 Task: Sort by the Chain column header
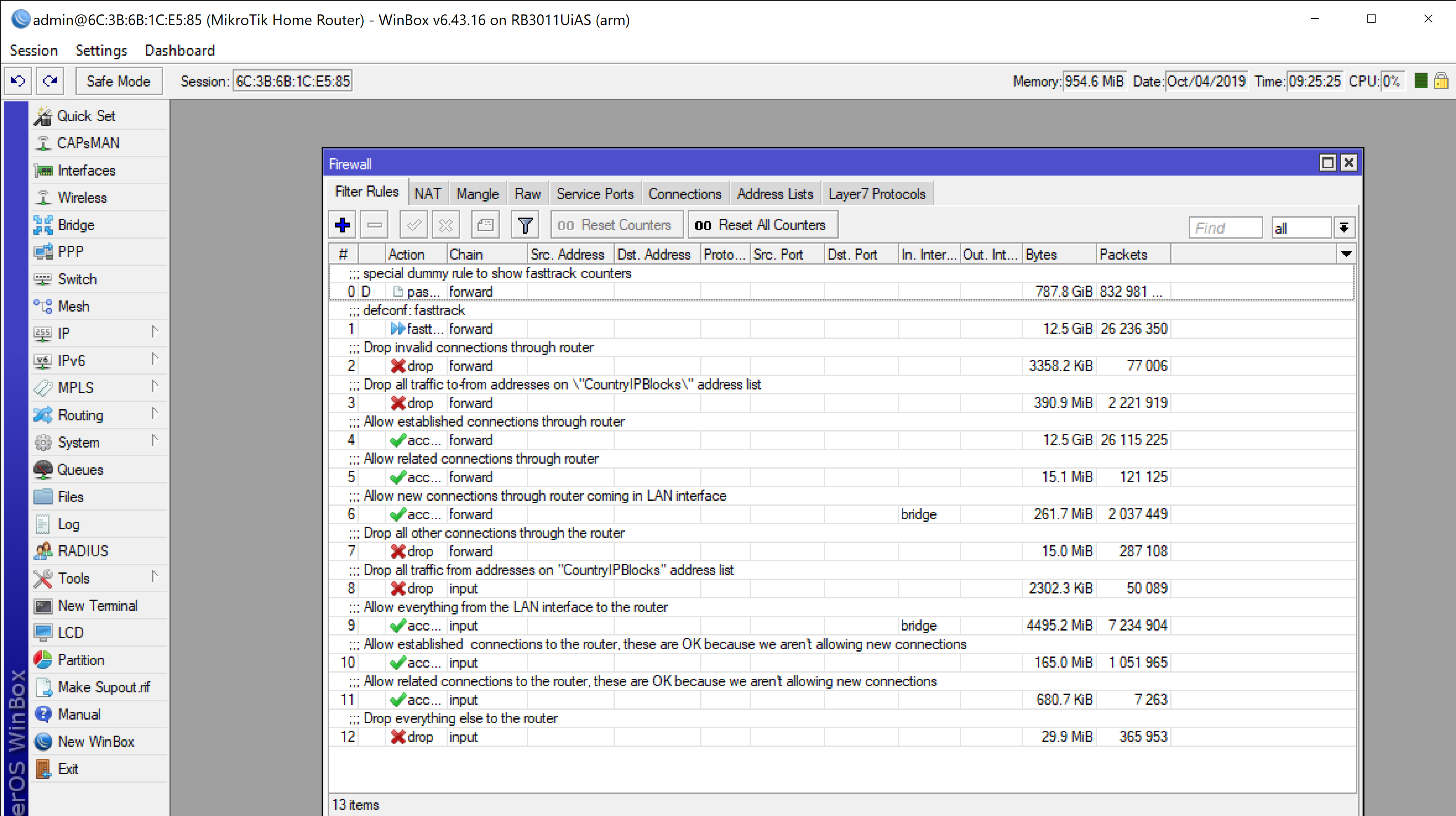(x=487, y=254)
